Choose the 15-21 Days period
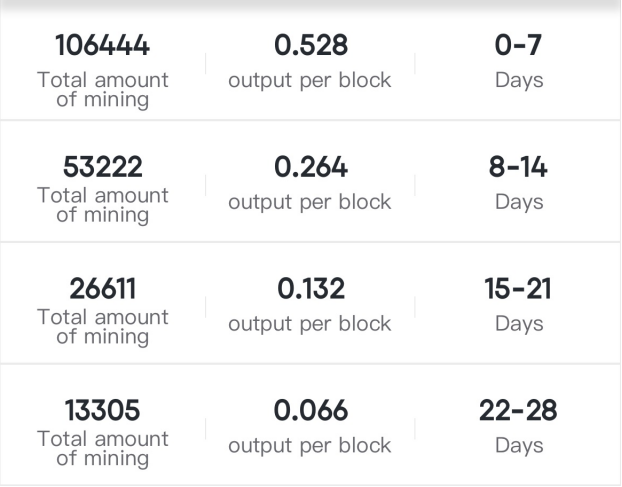The image size is (622, 487). pyautogui.click(x=518, y=288)
